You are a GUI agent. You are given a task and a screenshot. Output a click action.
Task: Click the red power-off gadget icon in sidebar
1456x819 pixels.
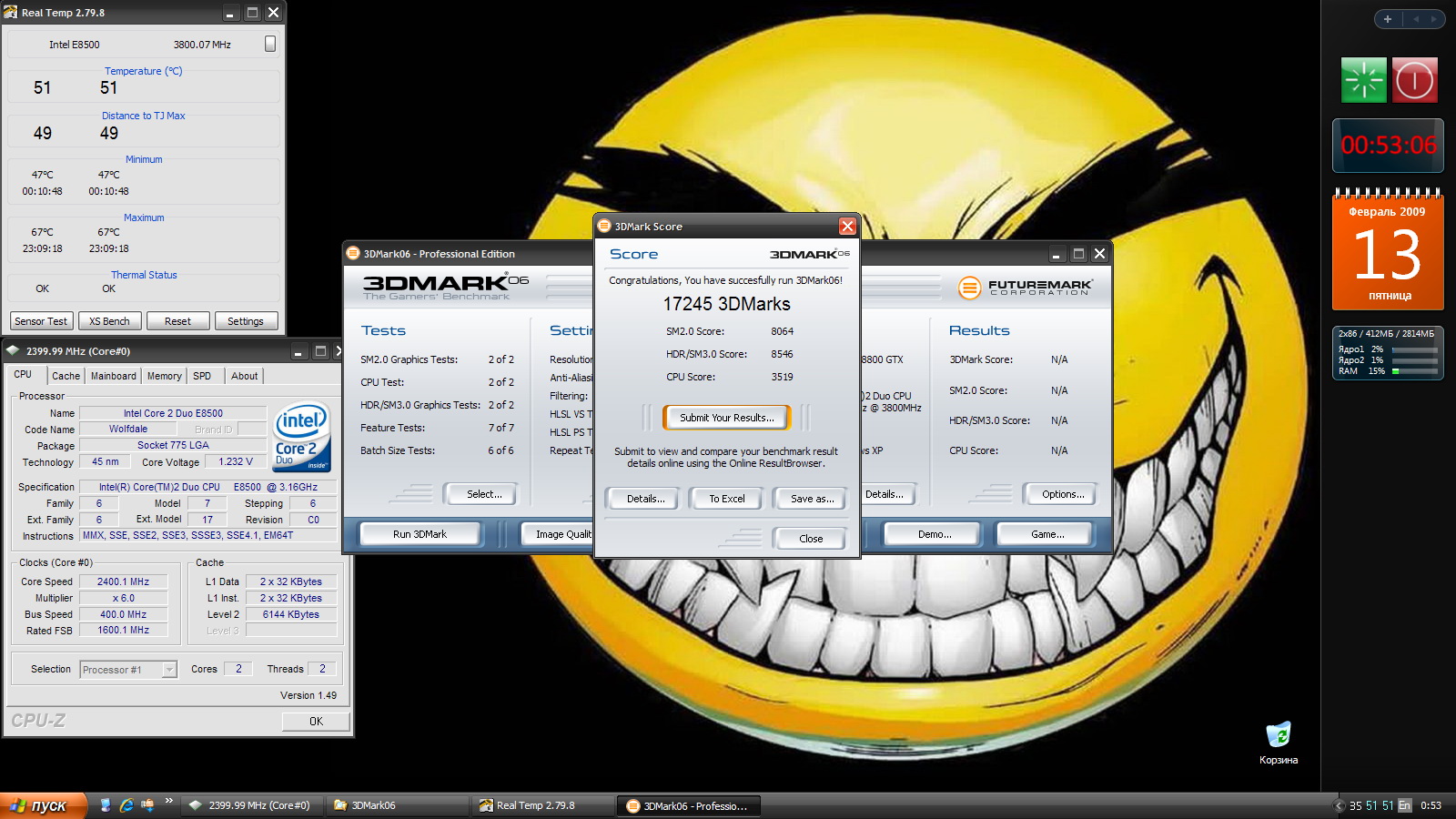tap(1414, 80)
